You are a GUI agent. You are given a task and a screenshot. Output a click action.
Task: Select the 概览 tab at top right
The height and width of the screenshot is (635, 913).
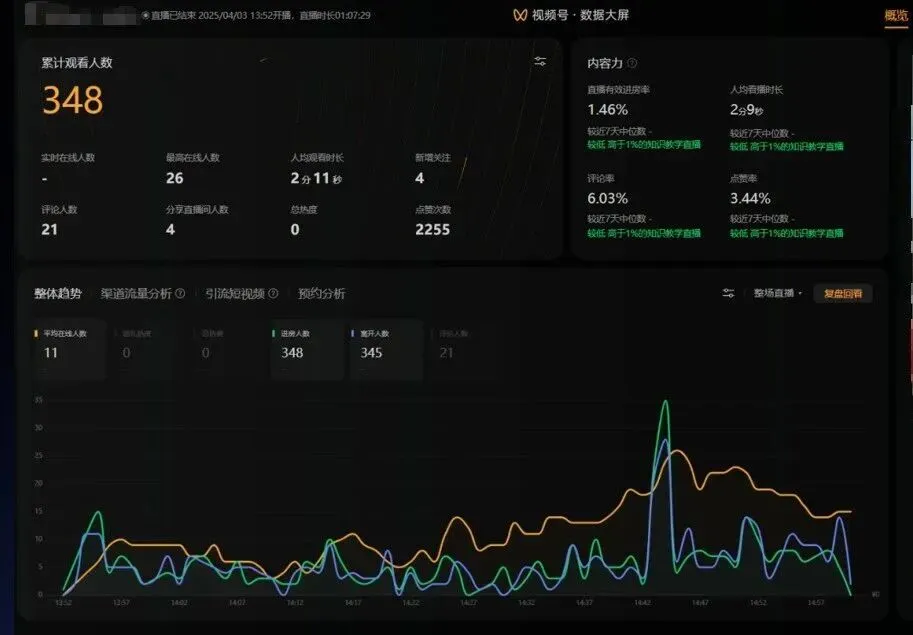(x=896, y=16)
